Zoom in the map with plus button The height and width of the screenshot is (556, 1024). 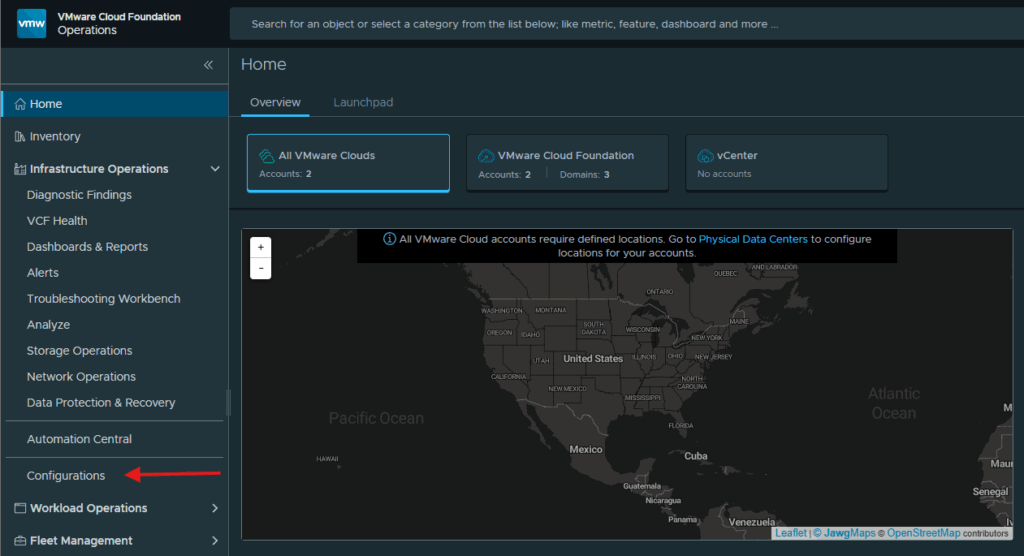point(261,247)
